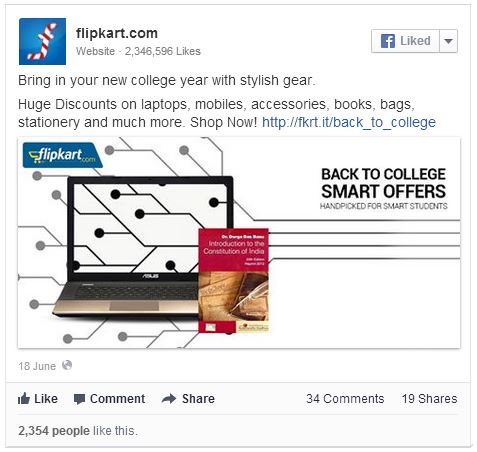Screen dimensions: 477x452
Task: Click the thumbs-up Like icon
Action: point(24,398)
